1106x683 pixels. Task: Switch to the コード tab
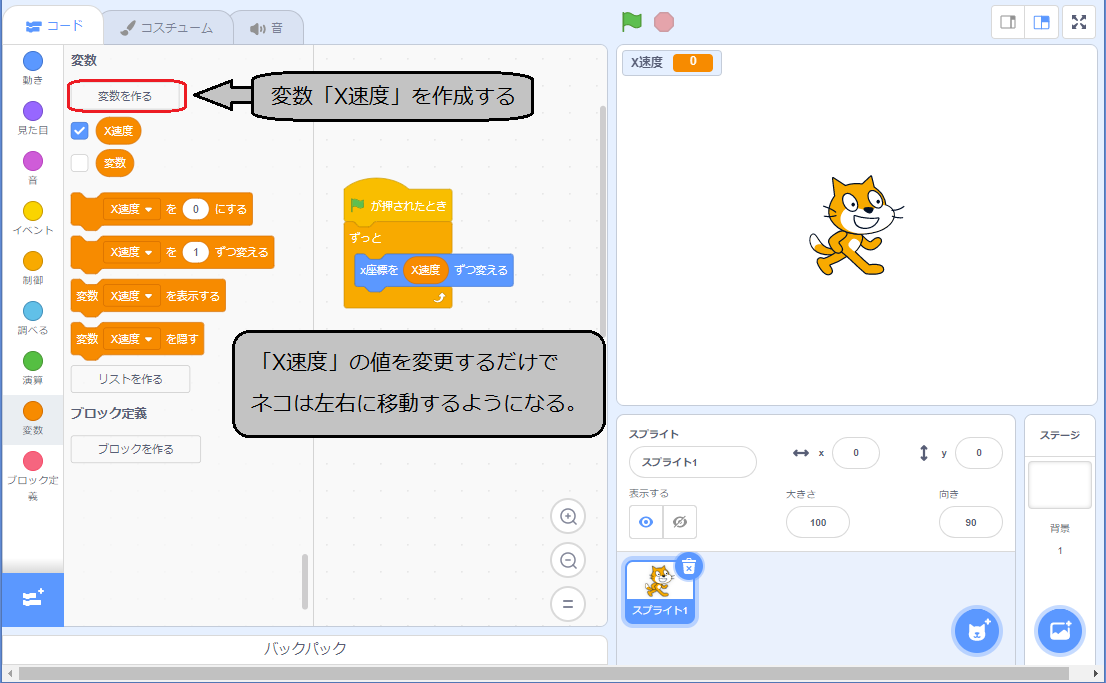point(54,27)
